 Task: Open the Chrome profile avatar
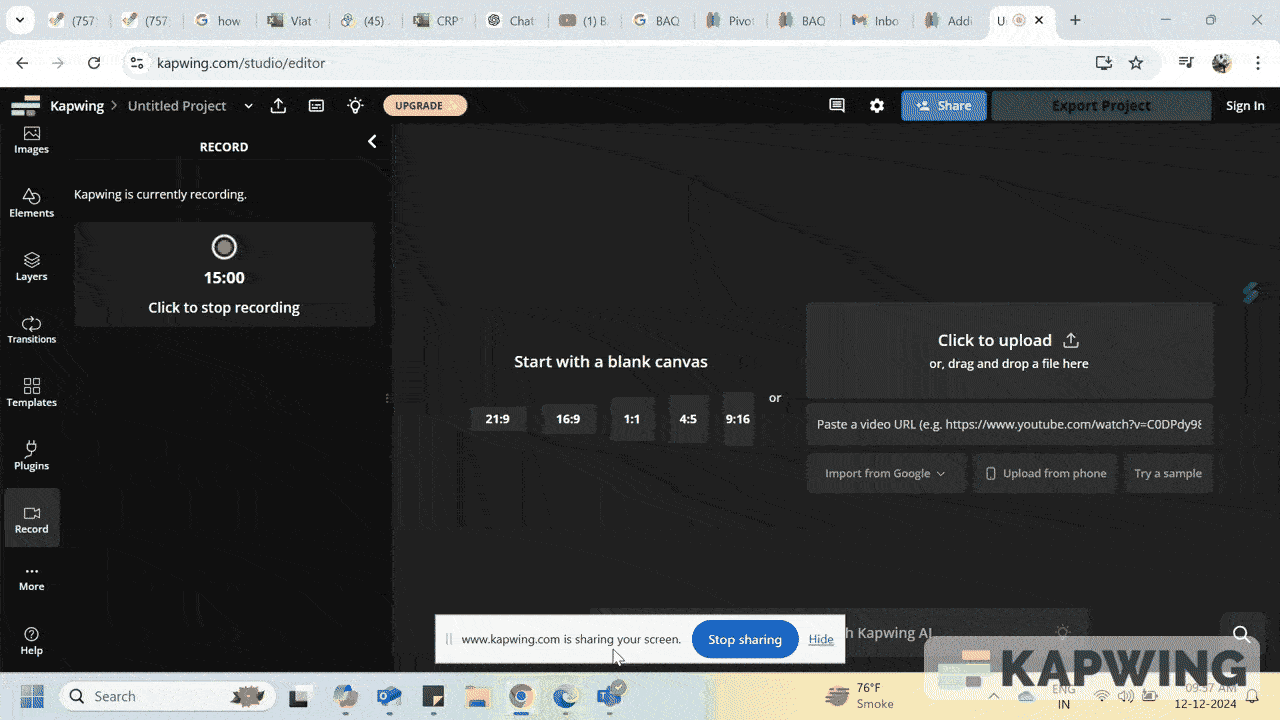click(1221, 62)
